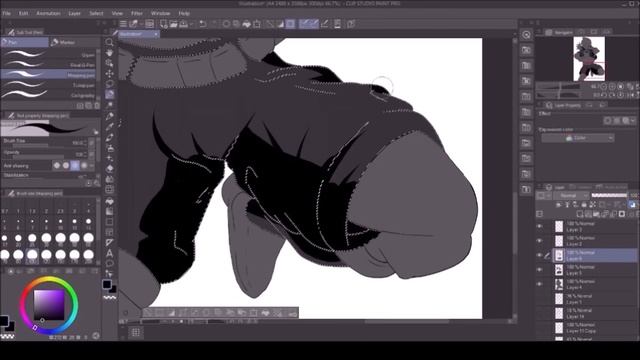Image resolution: width=640 pixels, height=360 pixels.
Task: Click the Redo arrow in toolbar
Action: 214,24
